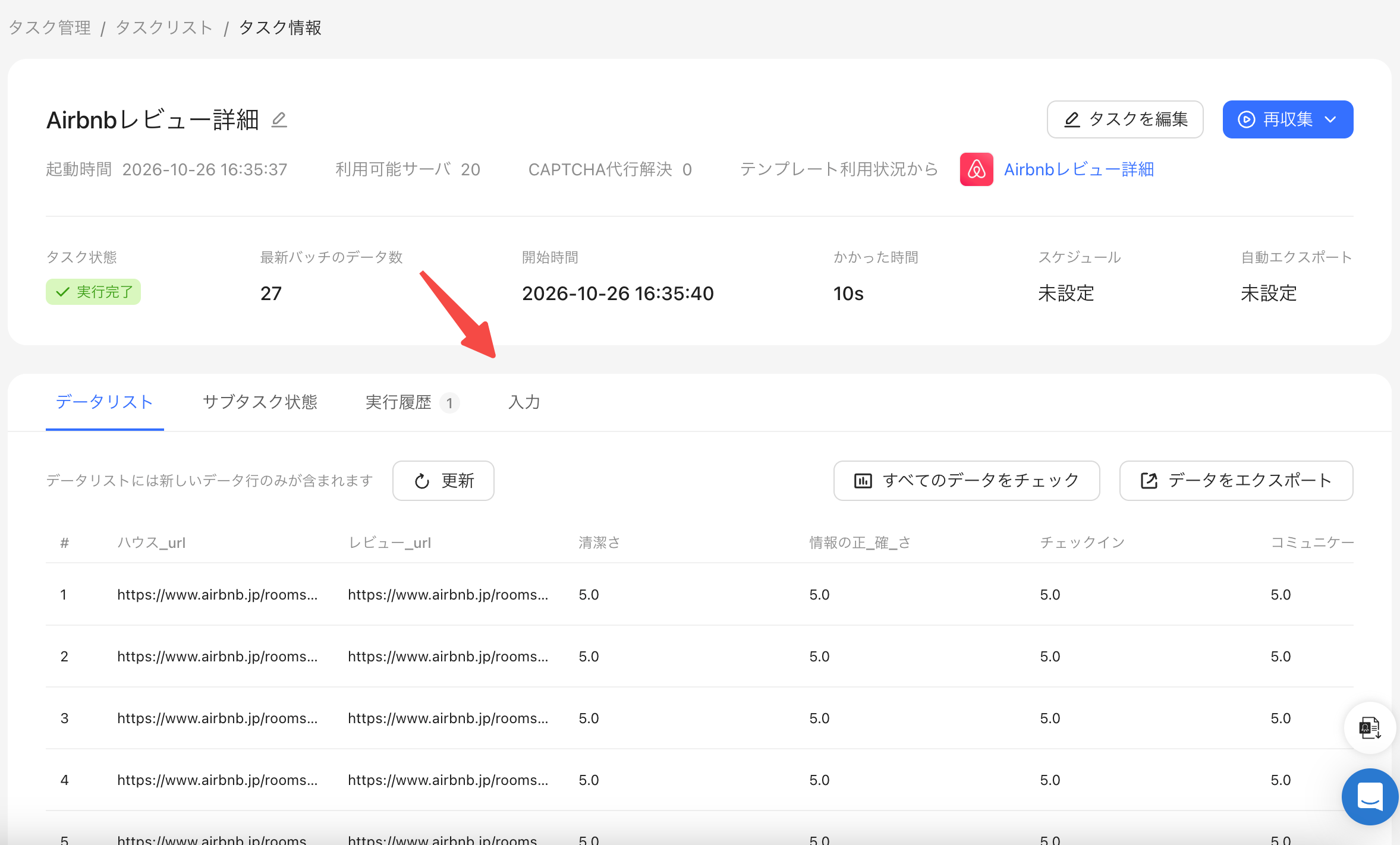This screenshot has height=845, width=1400.
Task: Click the スケジュール 未設定 value
Action: [1066, 294]
